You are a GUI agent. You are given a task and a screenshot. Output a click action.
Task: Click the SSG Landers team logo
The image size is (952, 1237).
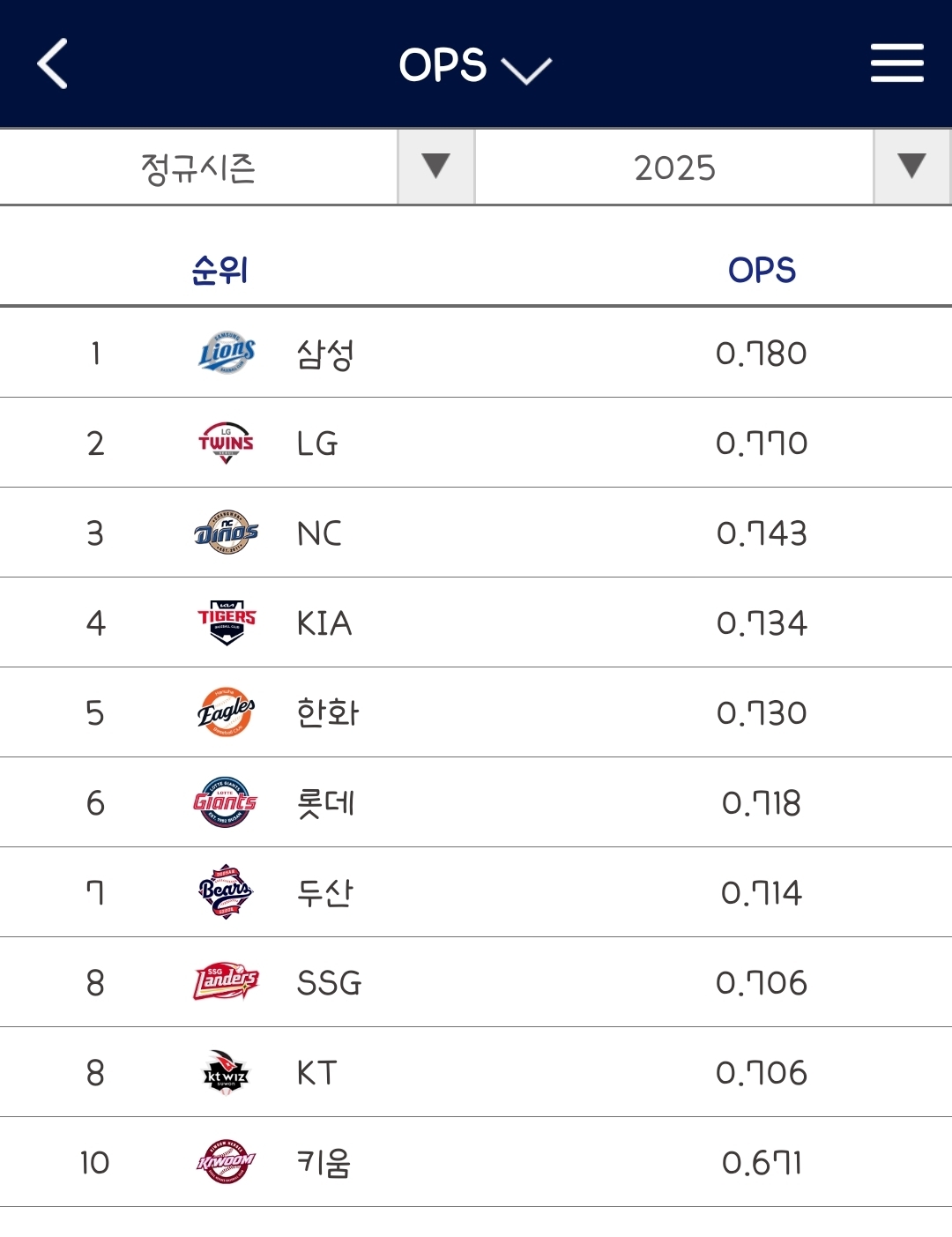227,982
